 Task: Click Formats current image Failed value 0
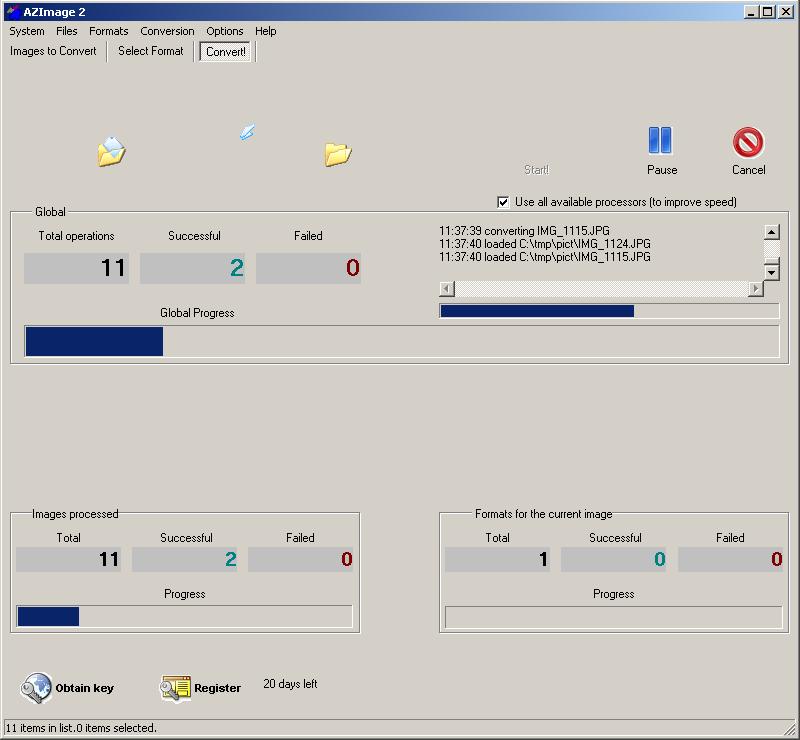coord(731,559)
